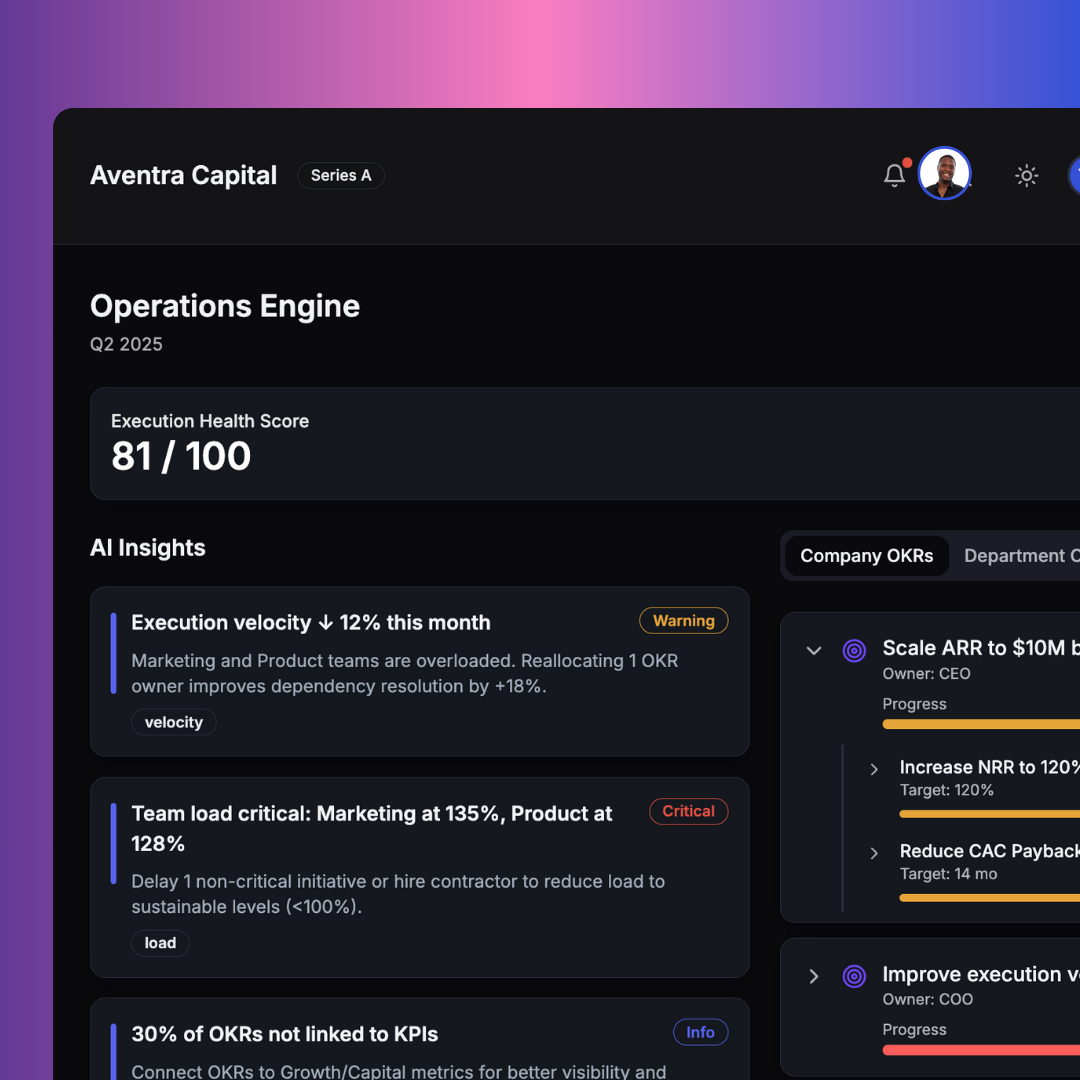Switch to the Company OKRs tab
The image size is (1080, 1080).
coord(866,556)
